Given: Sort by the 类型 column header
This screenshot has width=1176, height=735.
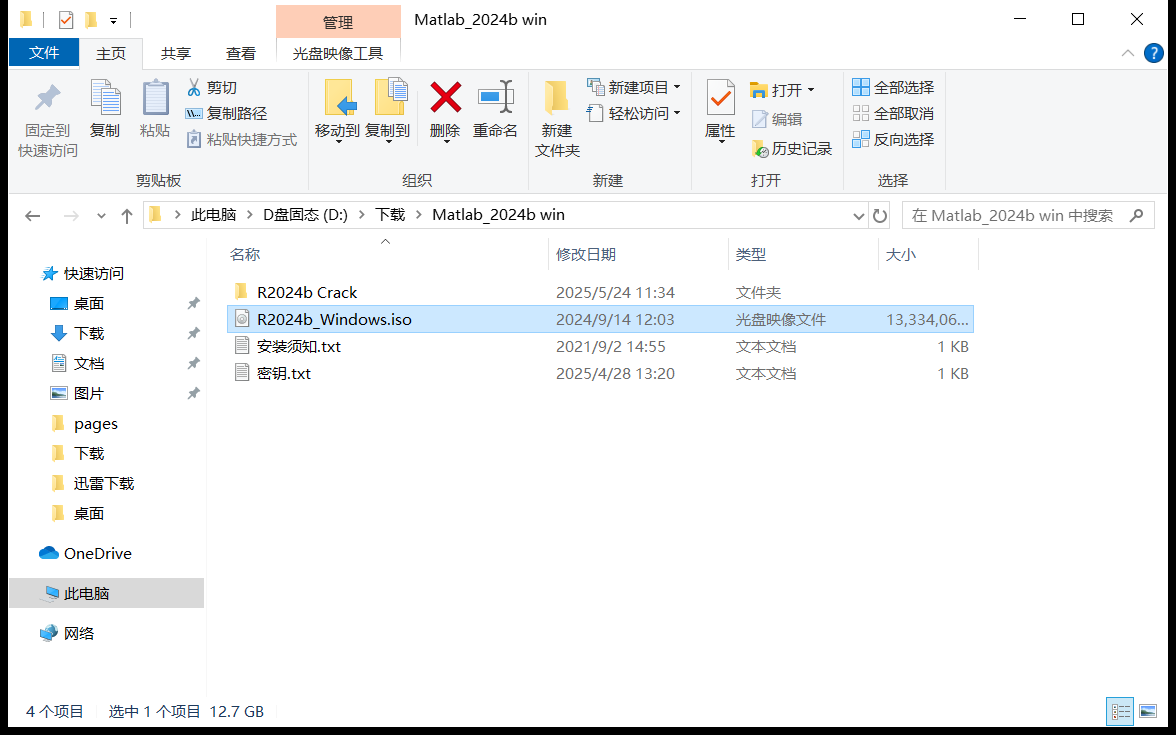Looking at the screenshot, I should [751, 254].
